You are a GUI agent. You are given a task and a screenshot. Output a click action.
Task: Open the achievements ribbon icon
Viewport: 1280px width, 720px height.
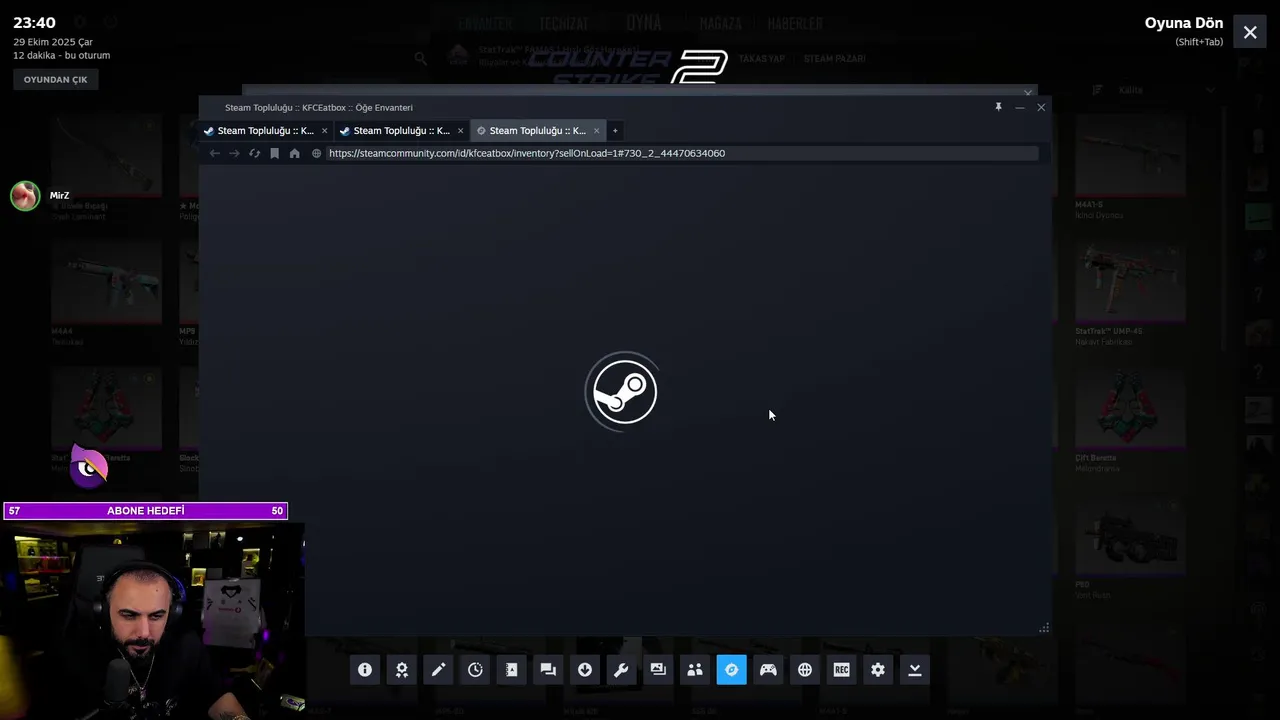tap(402, 670)
